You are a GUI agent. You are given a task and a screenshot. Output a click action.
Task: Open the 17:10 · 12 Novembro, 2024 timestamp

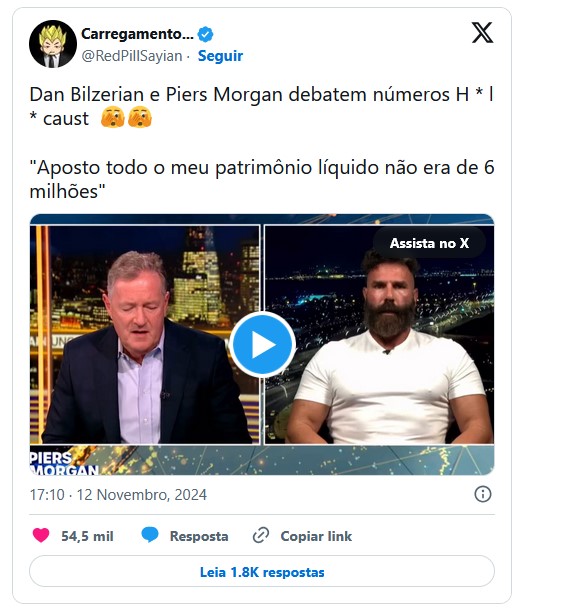pos(118,495)
